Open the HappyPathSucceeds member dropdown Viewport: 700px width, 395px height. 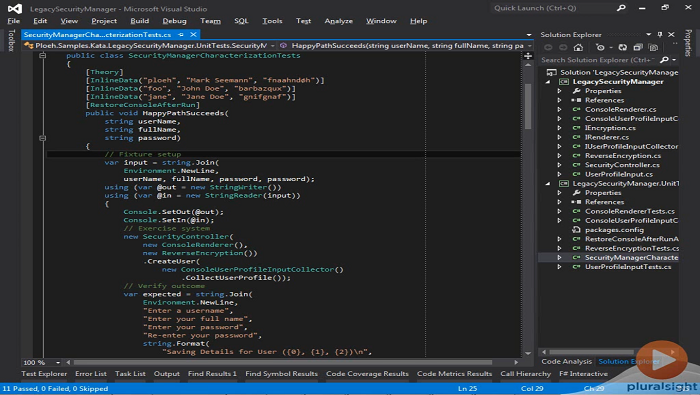tap(529, 46)
